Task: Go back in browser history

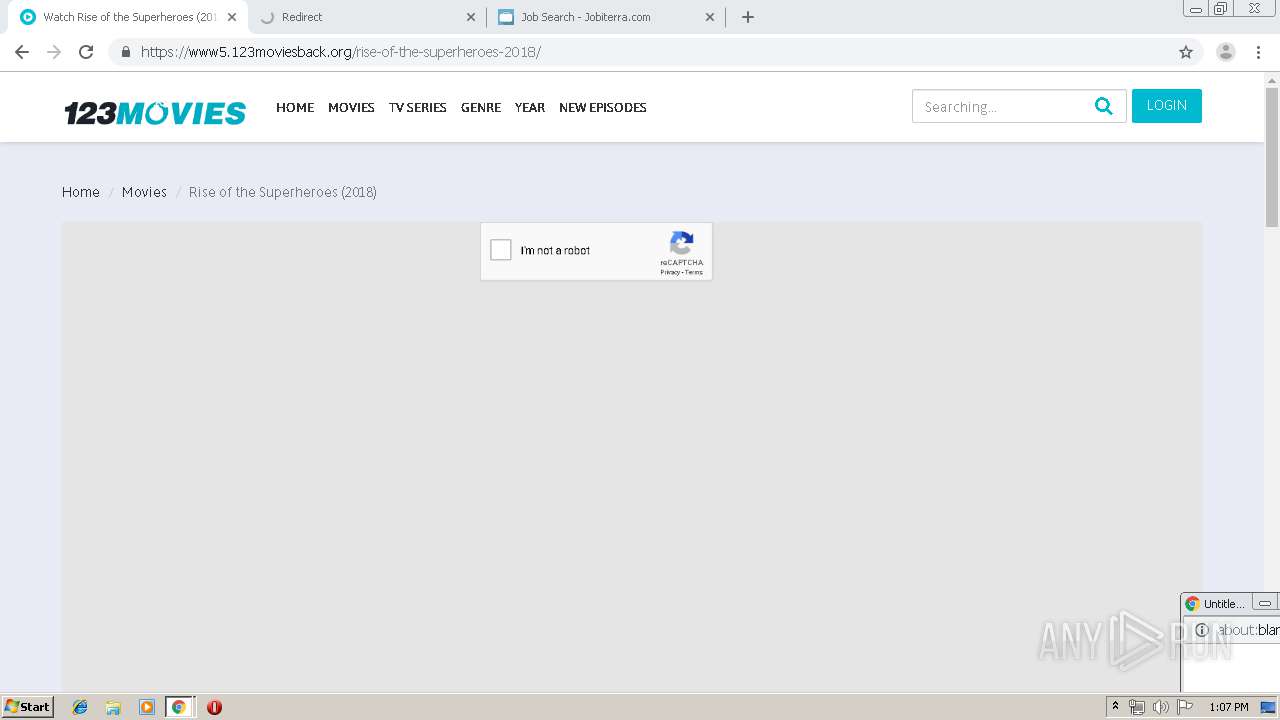Action: point(22,52)
